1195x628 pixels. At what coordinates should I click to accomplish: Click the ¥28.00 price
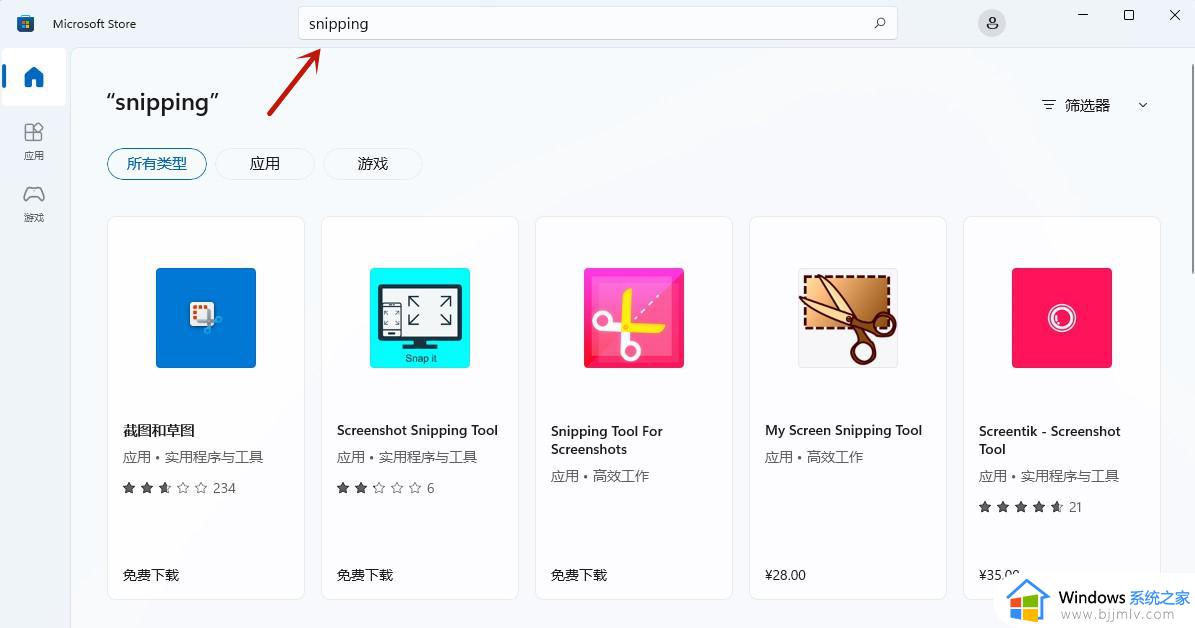pyautogui.click(x=785, y=575)
